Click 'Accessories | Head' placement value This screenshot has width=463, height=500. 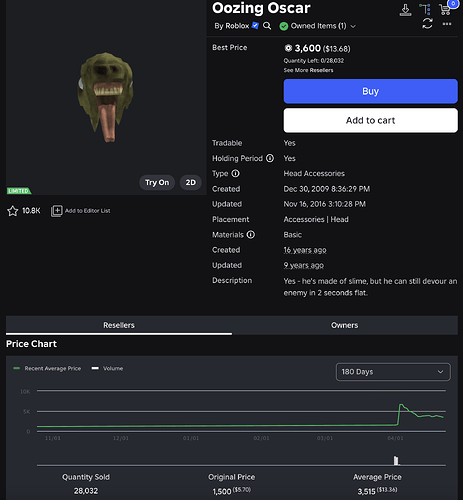click(x=316, y=219)
